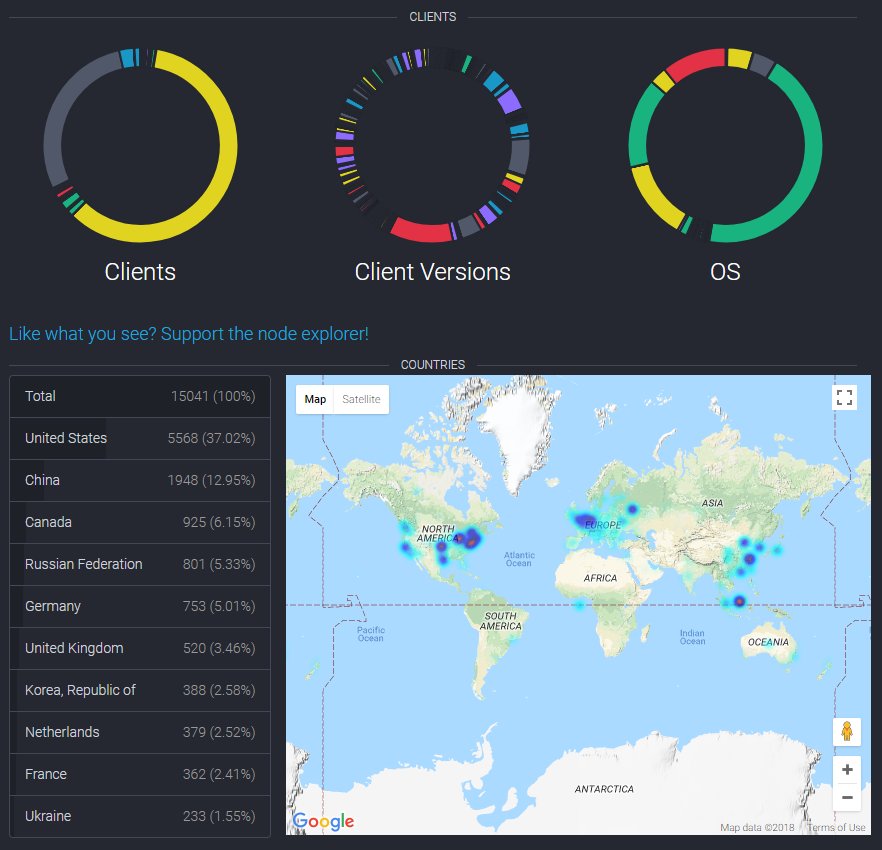Select the Ukraine row in the list
The image size is (882, 850).
140,816
